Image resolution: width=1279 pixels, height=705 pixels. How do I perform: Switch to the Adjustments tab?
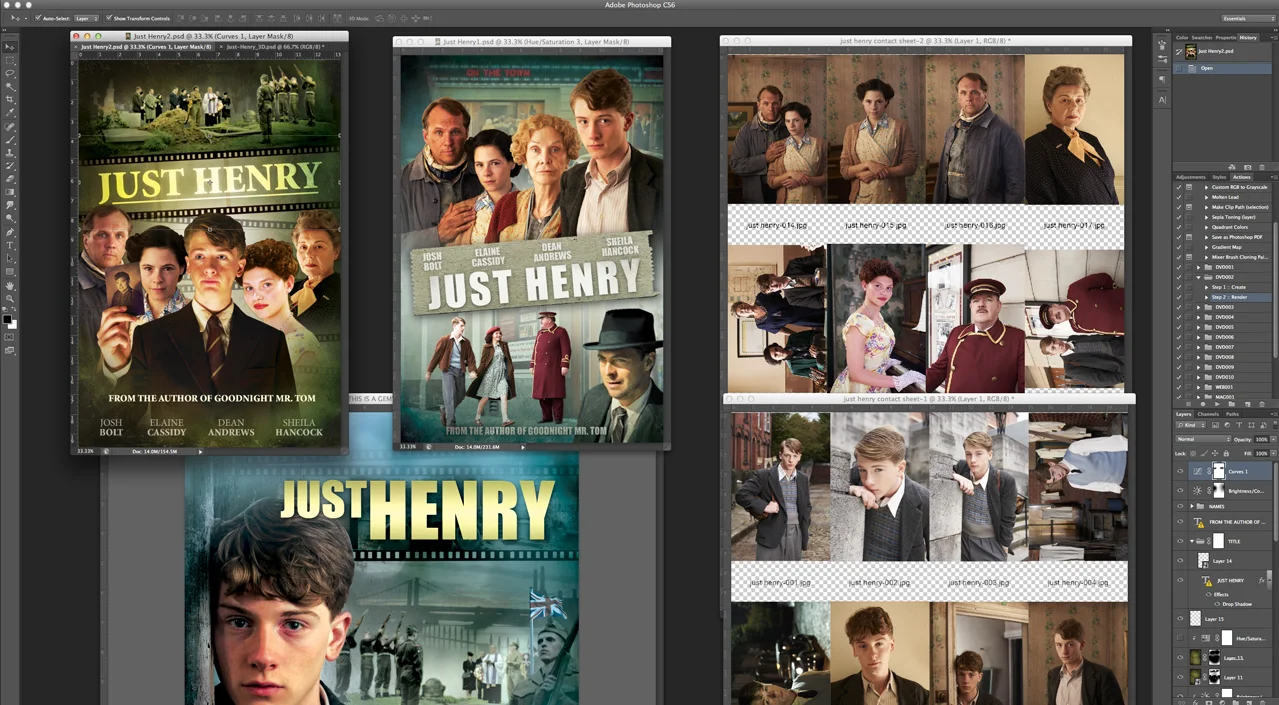(1191, 177)
